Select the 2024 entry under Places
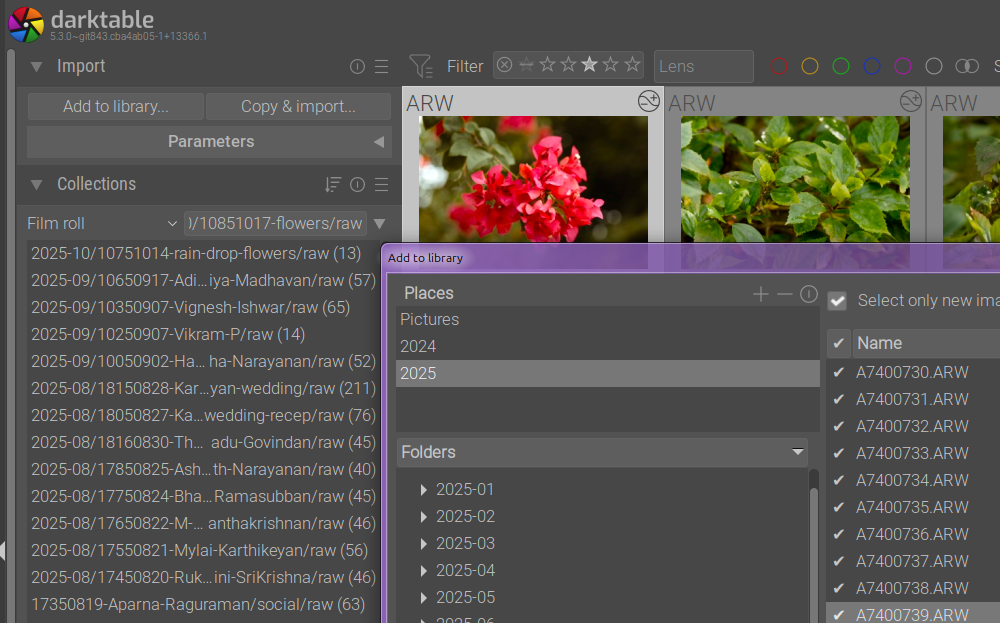The width and height of the screenshot is (1000, 623). (418, 346)
